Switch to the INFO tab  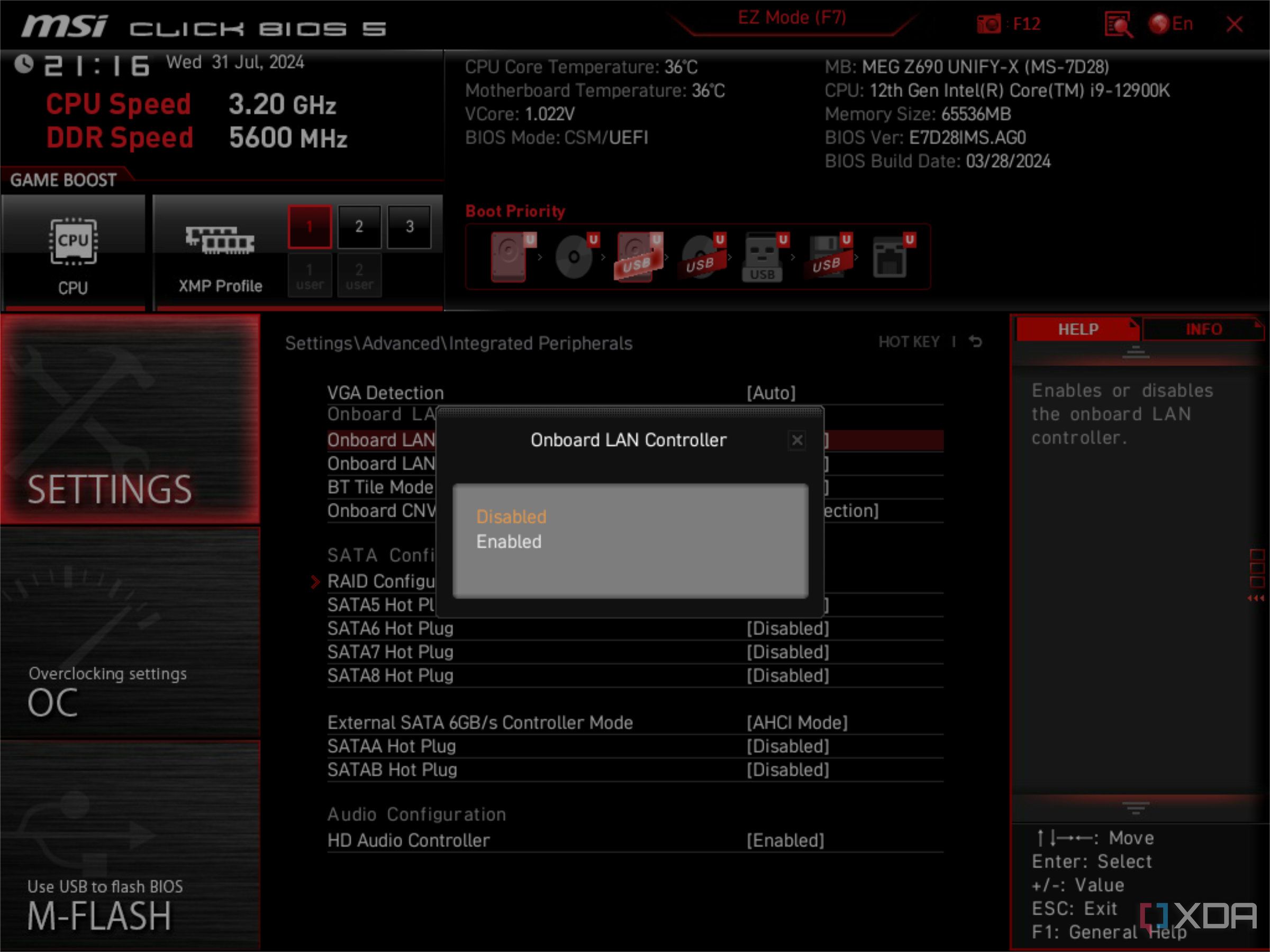[x=1204, y=329]
